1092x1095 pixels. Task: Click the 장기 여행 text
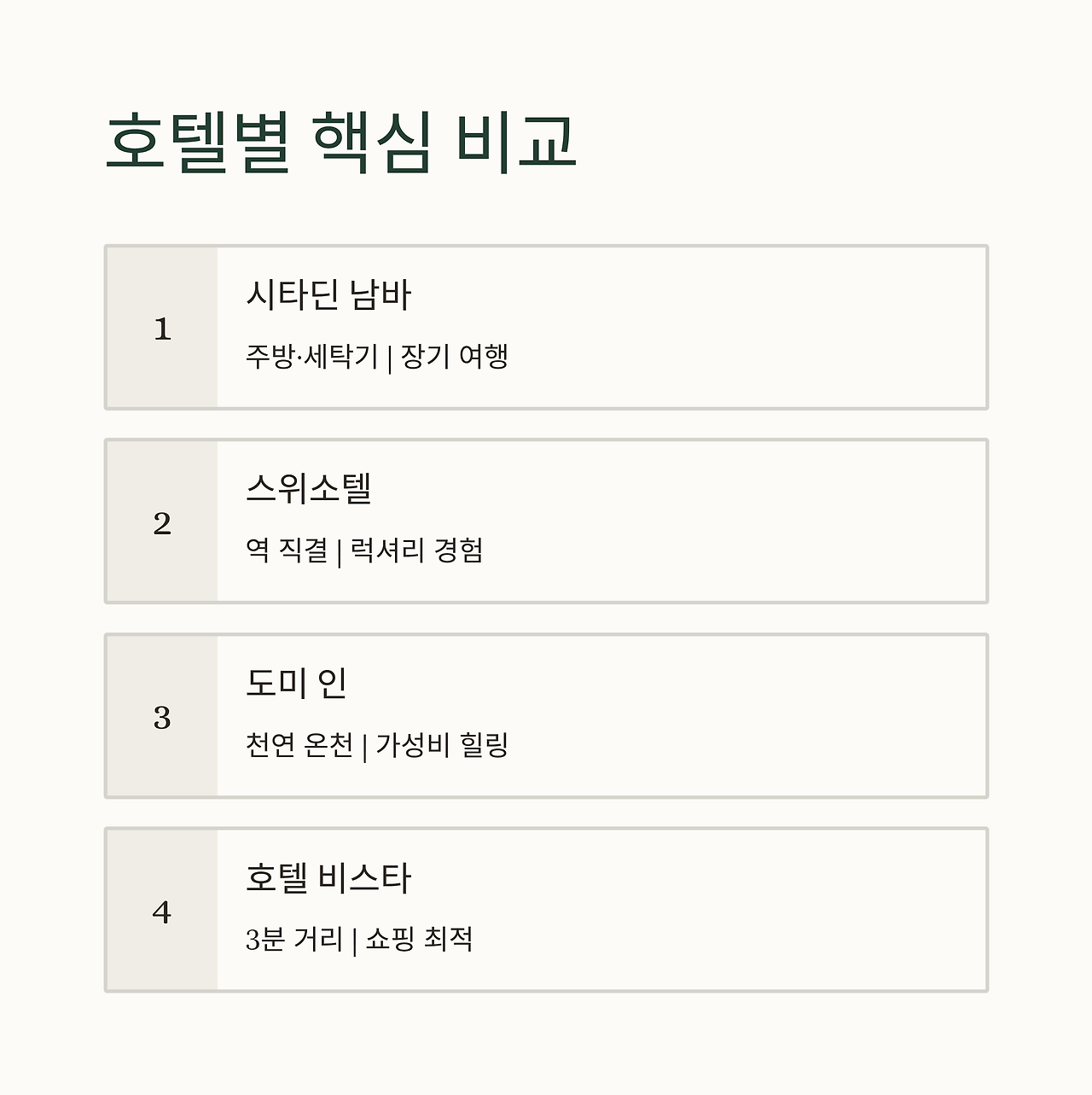(x=454, y=356)
